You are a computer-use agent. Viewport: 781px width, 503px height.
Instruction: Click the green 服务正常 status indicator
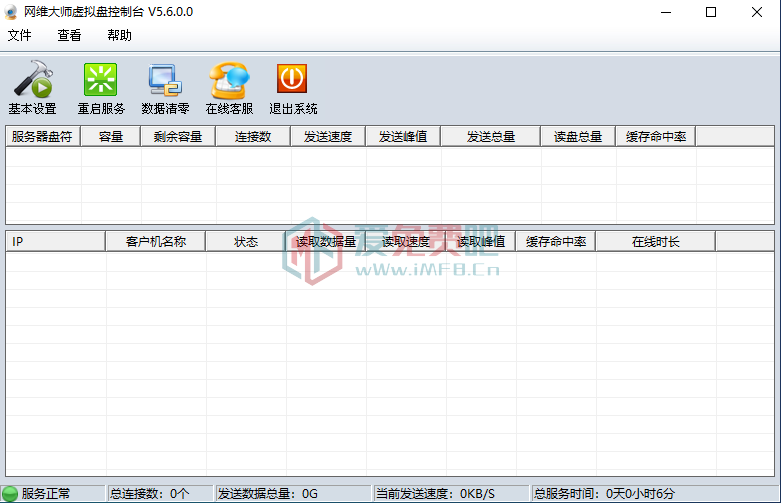click(9, 494)
